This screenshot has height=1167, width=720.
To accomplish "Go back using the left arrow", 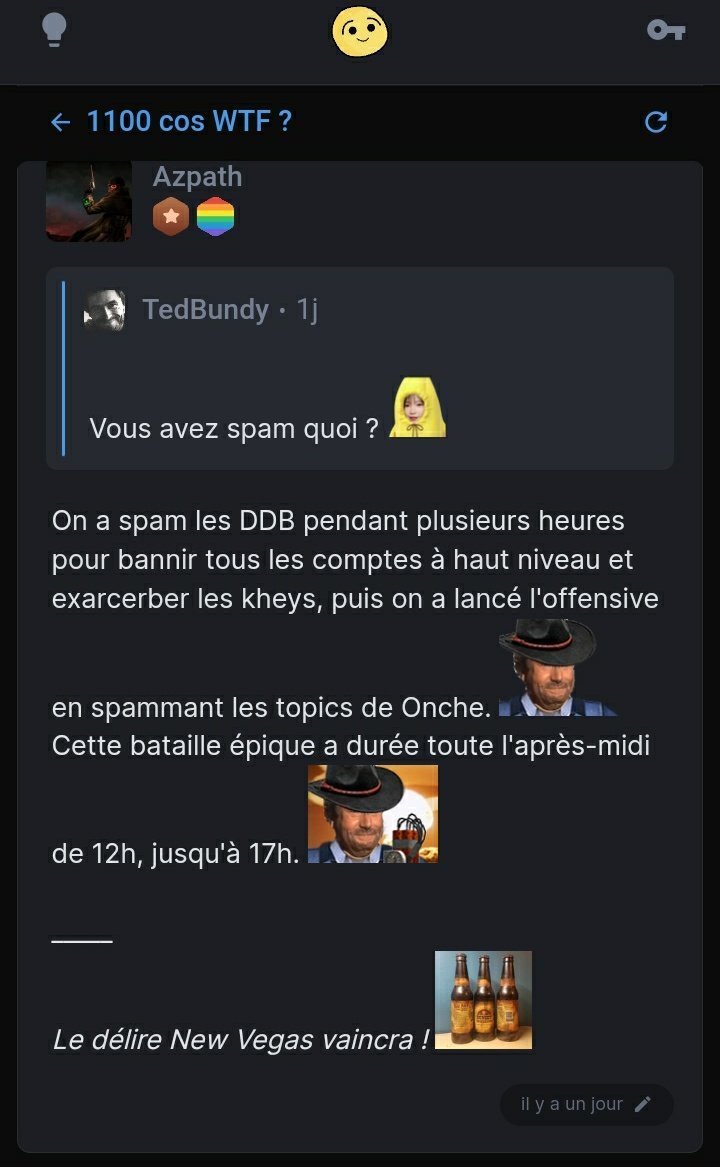I will coord(60,121).
